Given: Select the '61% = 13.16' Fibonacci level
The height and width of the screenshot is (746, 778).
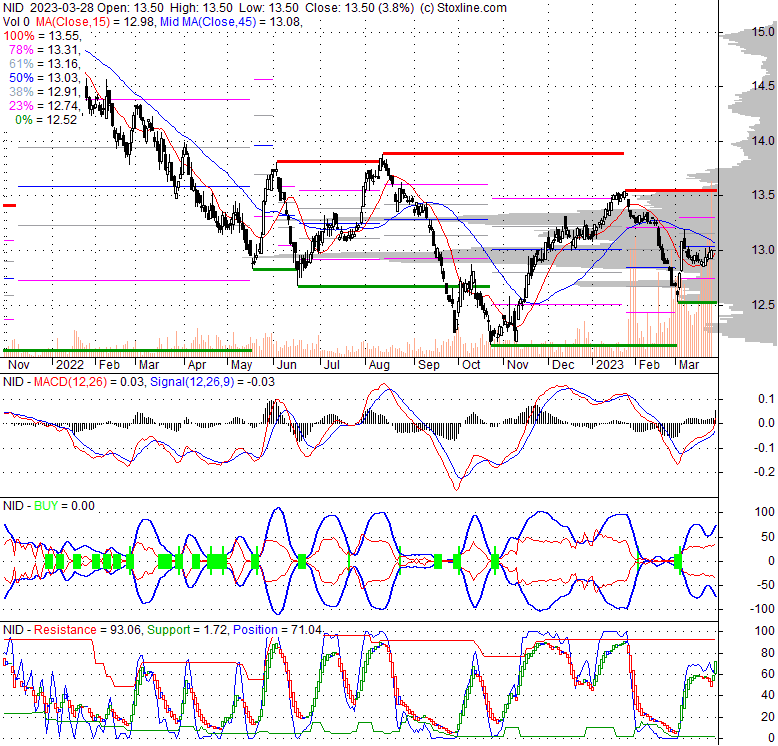Looking at the screenshot, I should (x=44, y=63).
